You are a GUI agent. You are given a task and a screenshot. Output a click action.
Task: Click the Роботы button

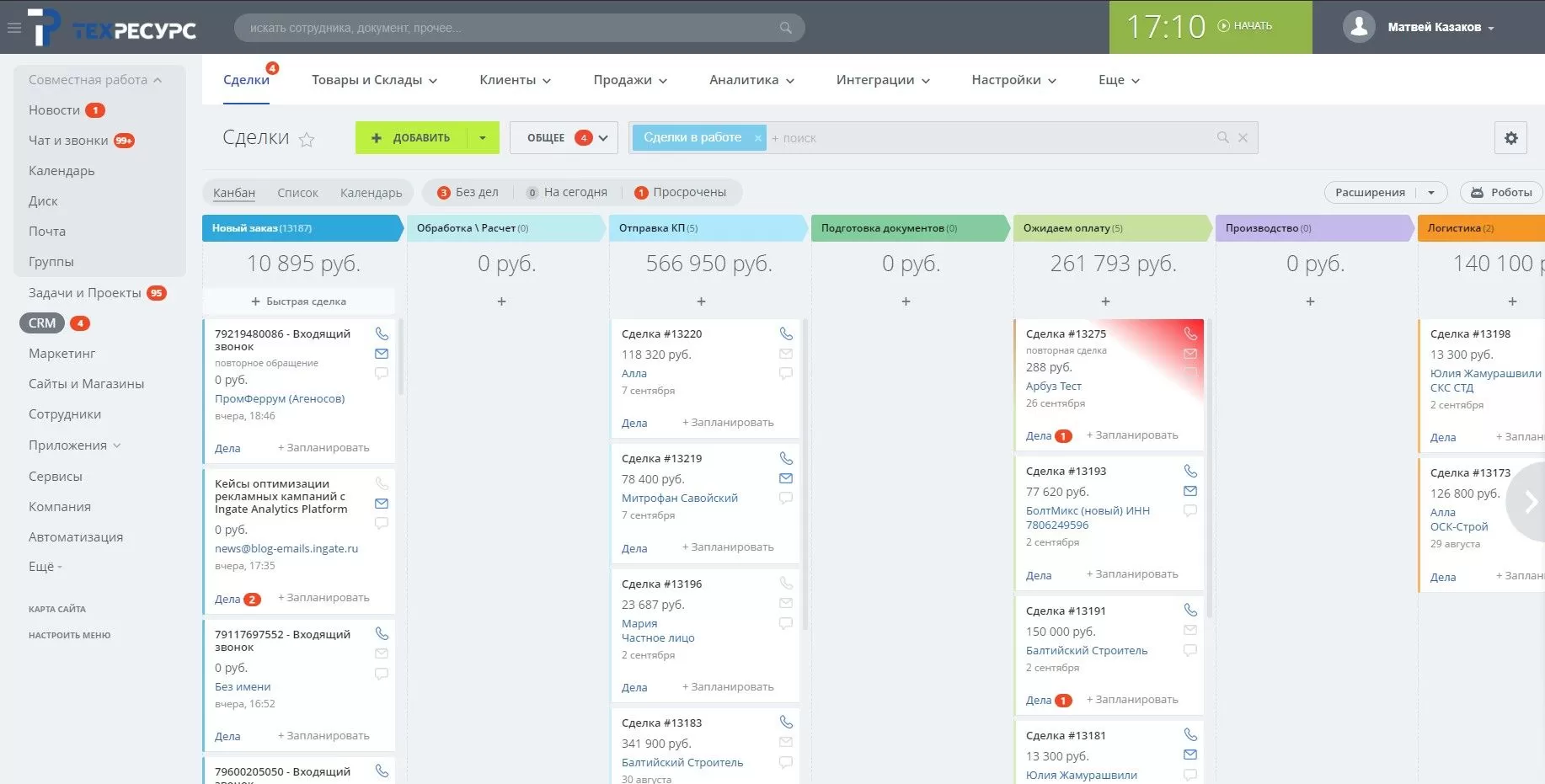(x=1501, y=193)
